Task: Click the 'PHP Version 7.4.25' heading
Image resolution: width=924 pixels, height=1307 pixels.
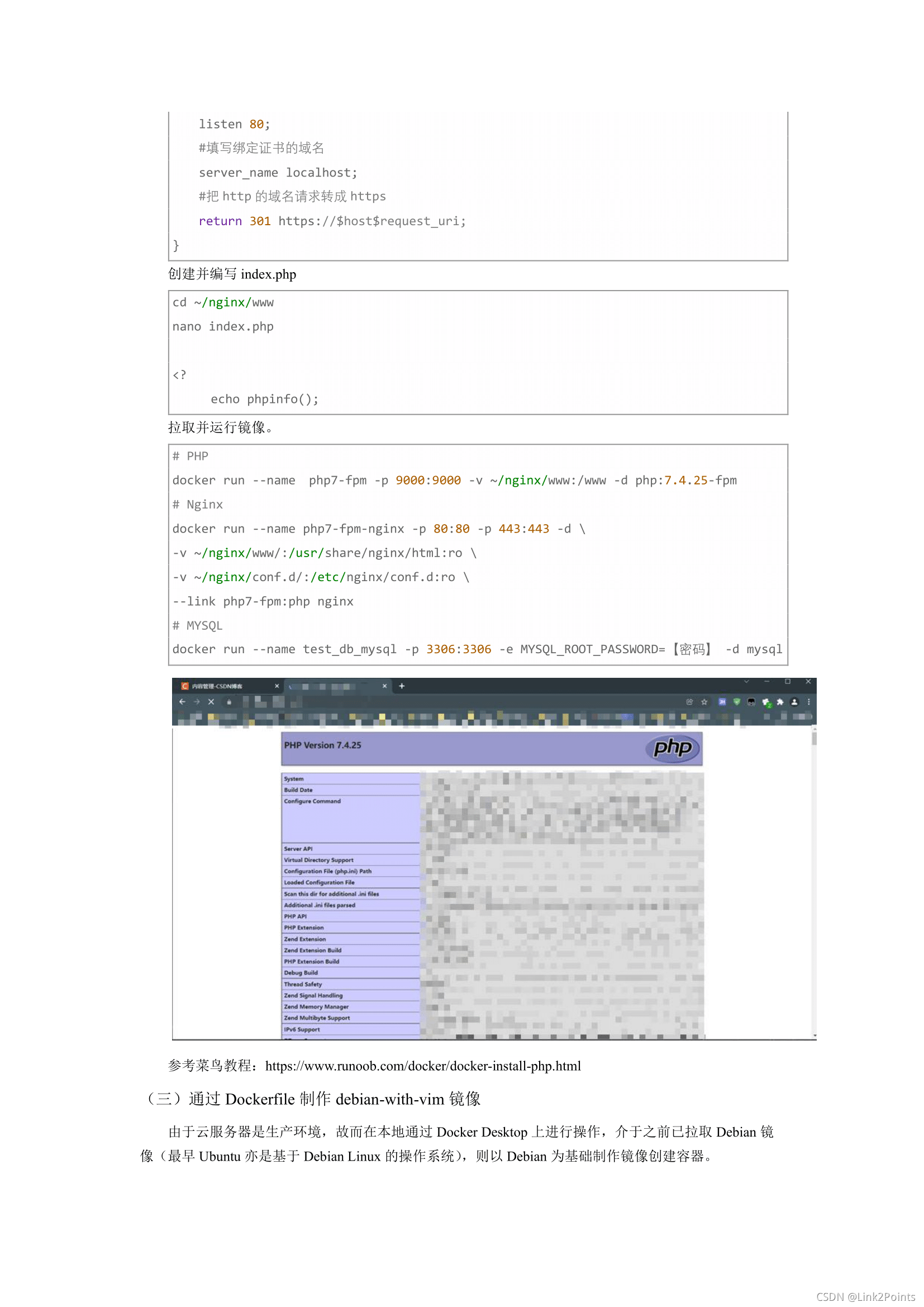Action: (322, 745)
